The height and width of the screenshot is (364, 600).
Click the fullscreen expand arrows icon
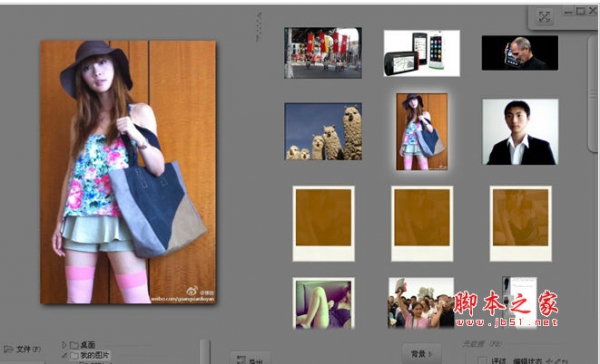tap(544, 16)
